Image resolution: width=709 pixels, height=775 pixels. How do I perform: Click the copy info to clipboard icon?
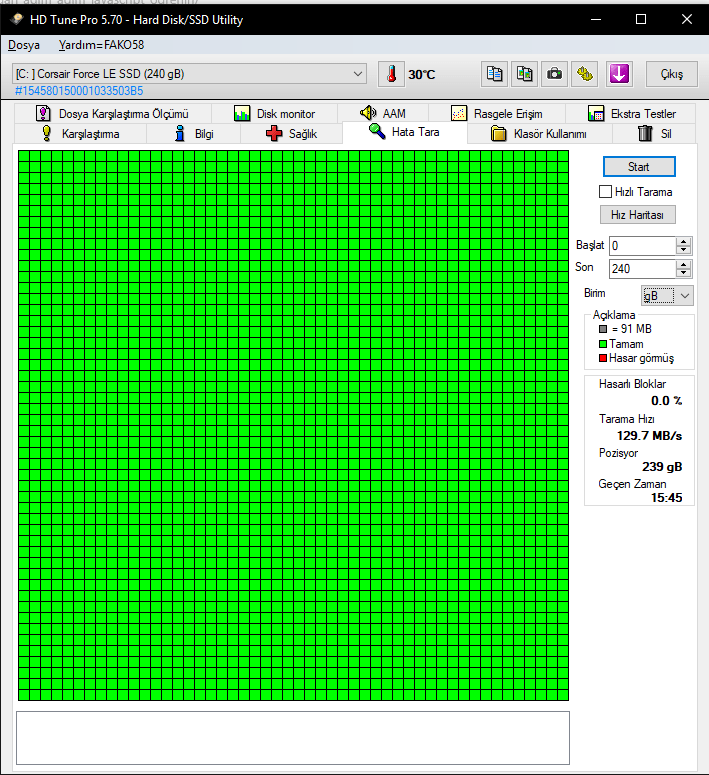[494, 74]
